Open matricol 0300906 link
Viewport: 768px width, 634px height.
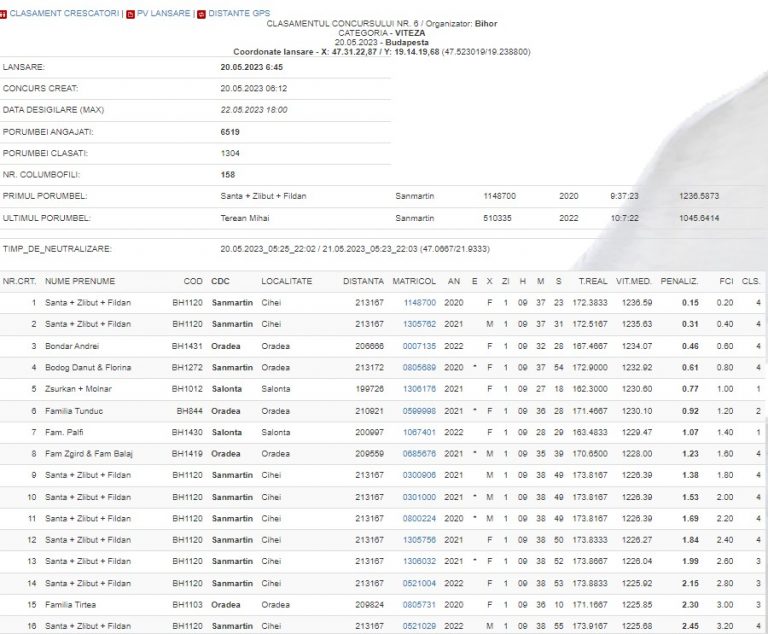[419, 475]
